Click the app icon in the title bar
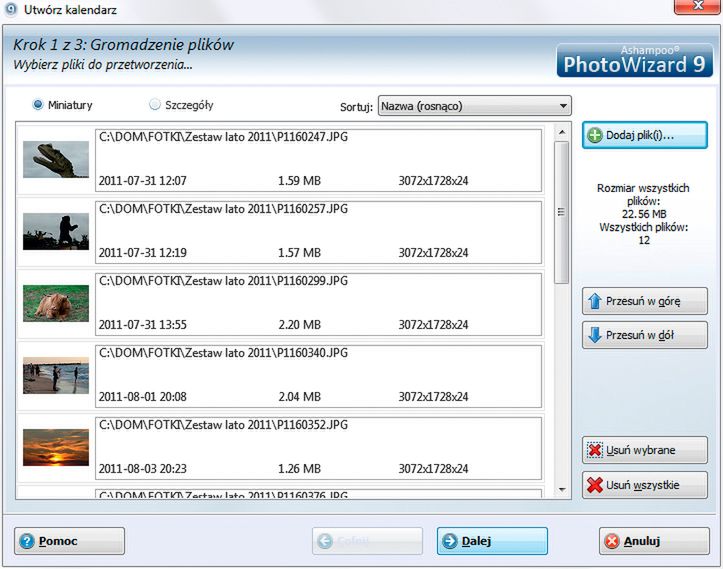This screenshot has width=723, height=569. click(x=11, y=9)
